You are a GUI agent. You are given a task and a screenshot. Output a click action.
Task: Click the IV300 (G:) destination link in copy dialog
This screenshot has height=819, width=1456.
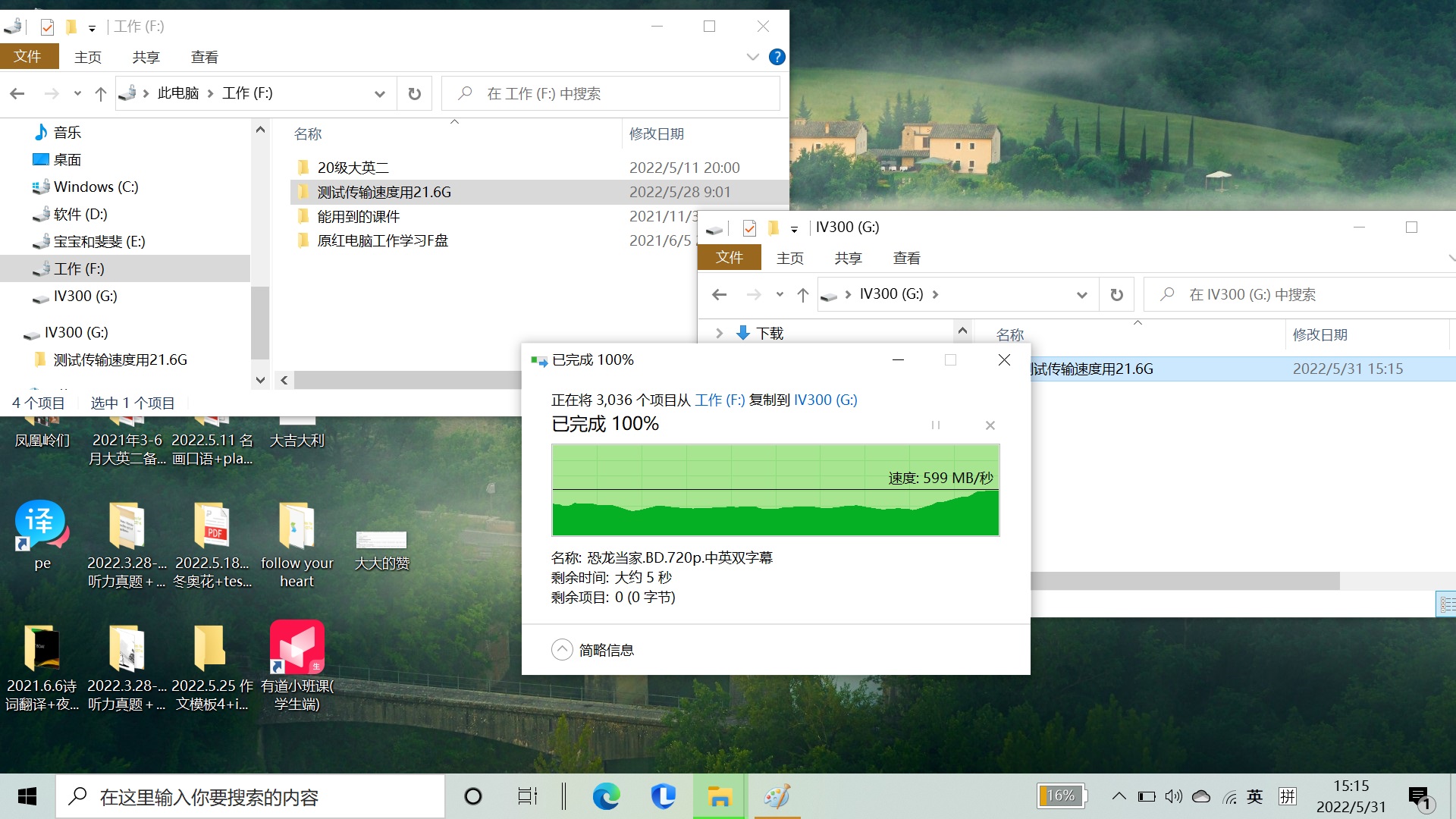[825, 400]
